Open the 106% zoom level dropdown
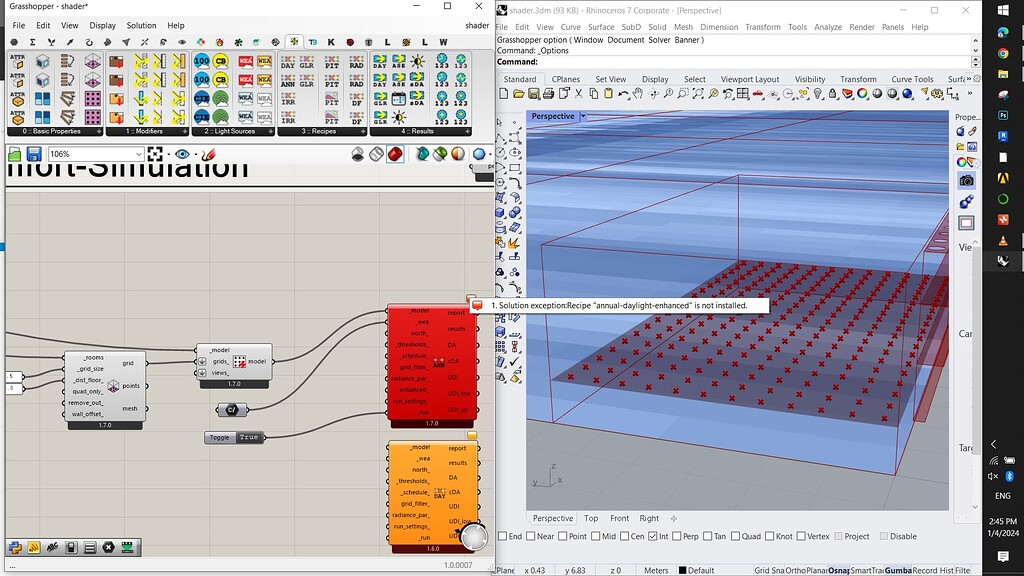The width and height of the screenshot is (1024, 576). pyautogui.click(x=138, y=154)
